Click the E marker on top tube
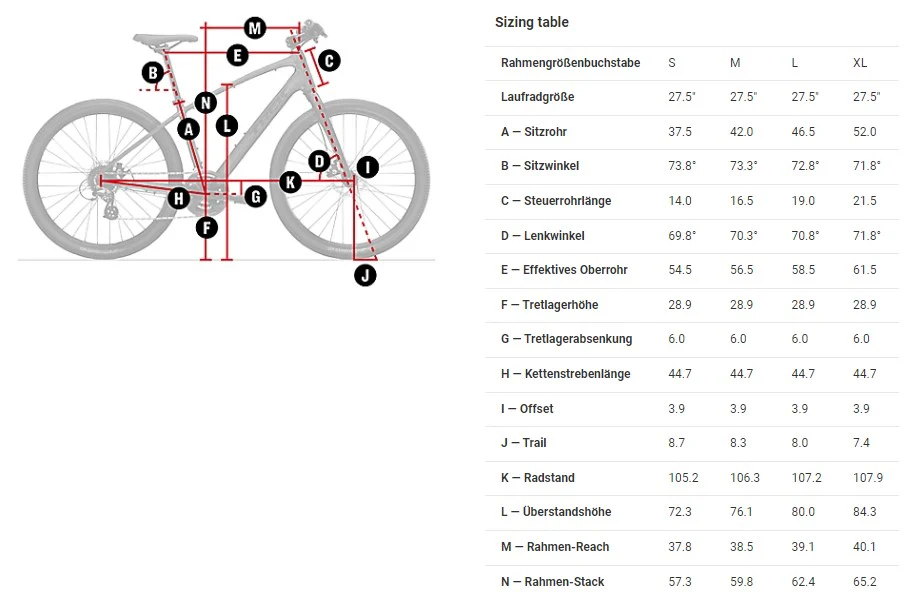This screenshot has width=922, height=601. (x=238, y=55)
